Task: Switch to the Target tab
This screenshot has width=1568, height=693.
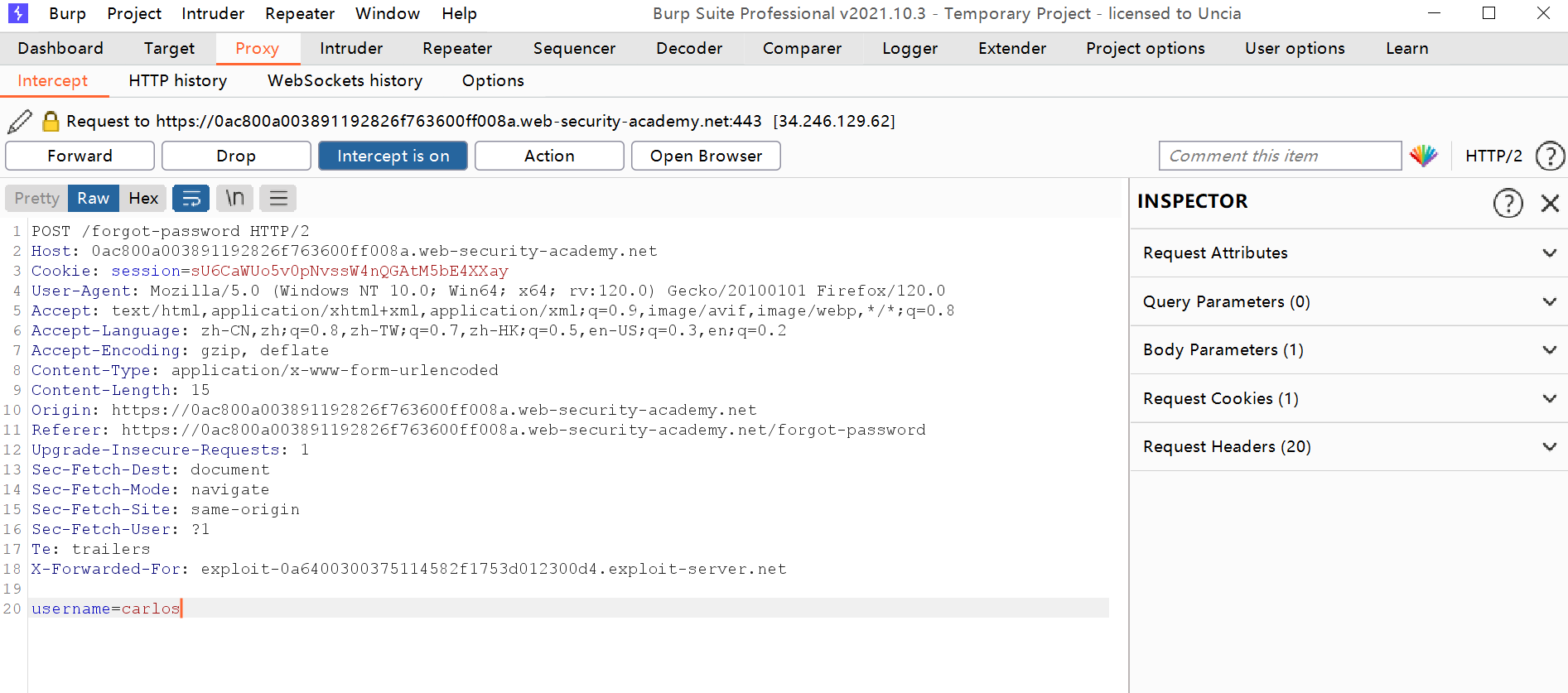Action: coord(169,49)
